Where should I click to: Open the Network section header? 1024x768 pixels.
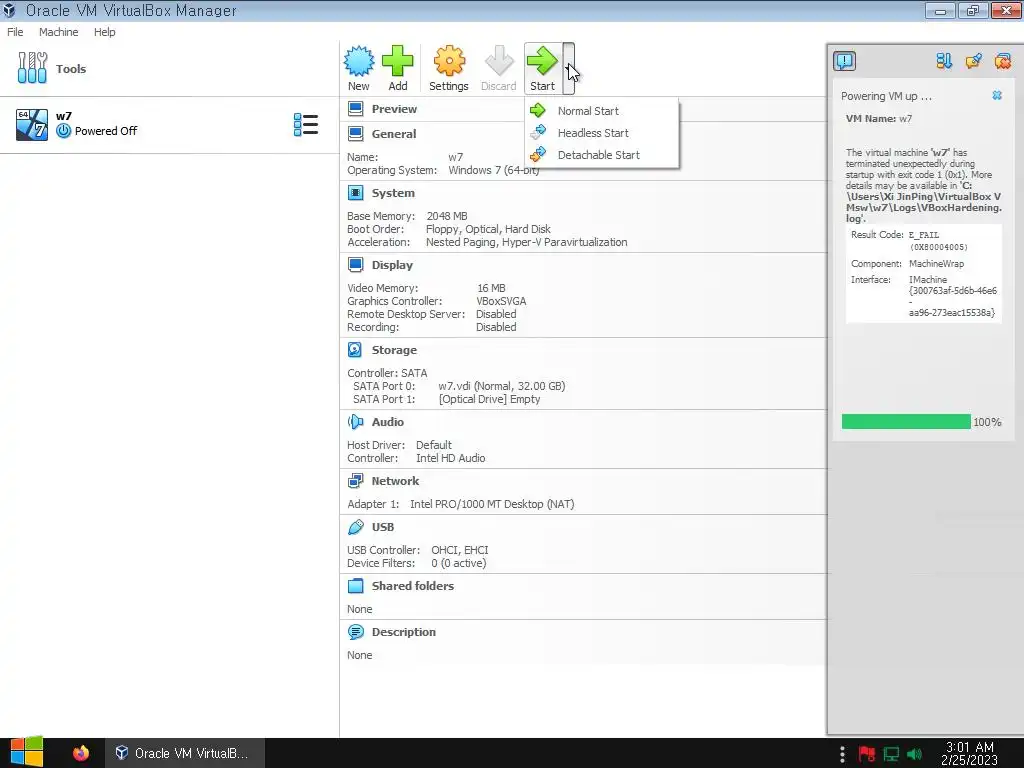click(x=395, y=481)
